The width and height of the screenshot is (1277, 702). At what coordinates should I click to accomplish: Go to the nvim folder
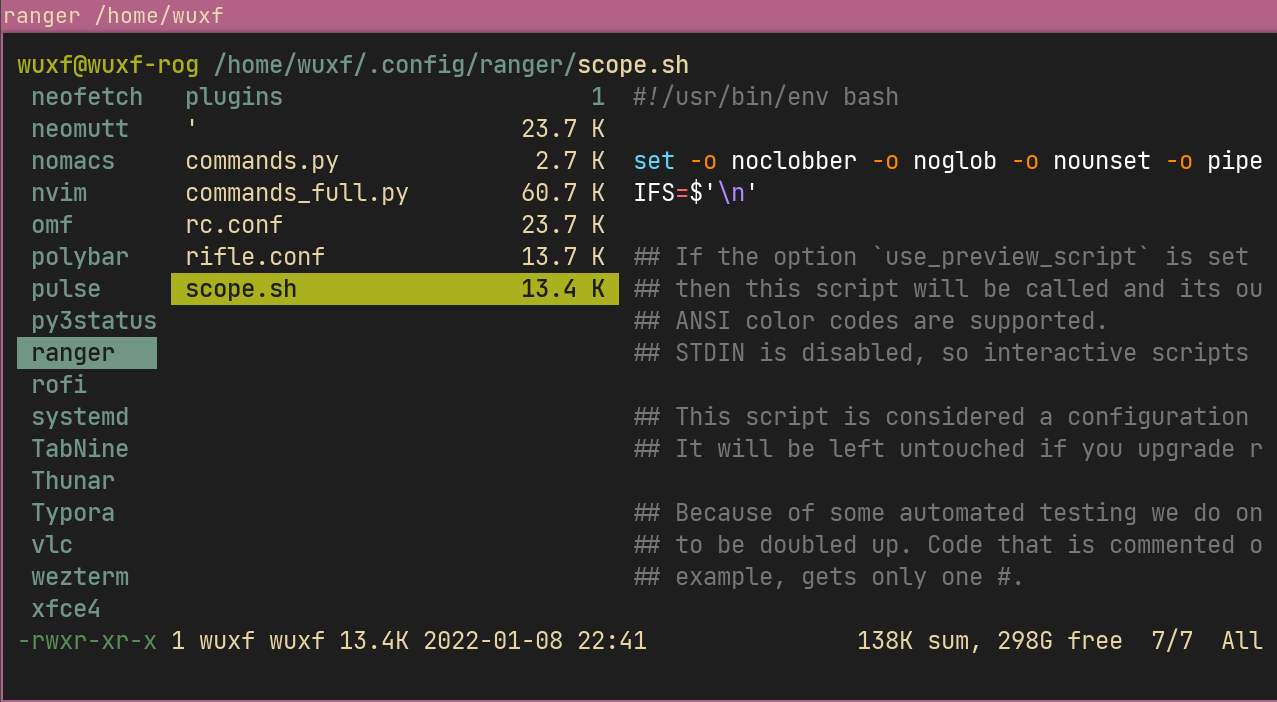(x=59, y=193)
